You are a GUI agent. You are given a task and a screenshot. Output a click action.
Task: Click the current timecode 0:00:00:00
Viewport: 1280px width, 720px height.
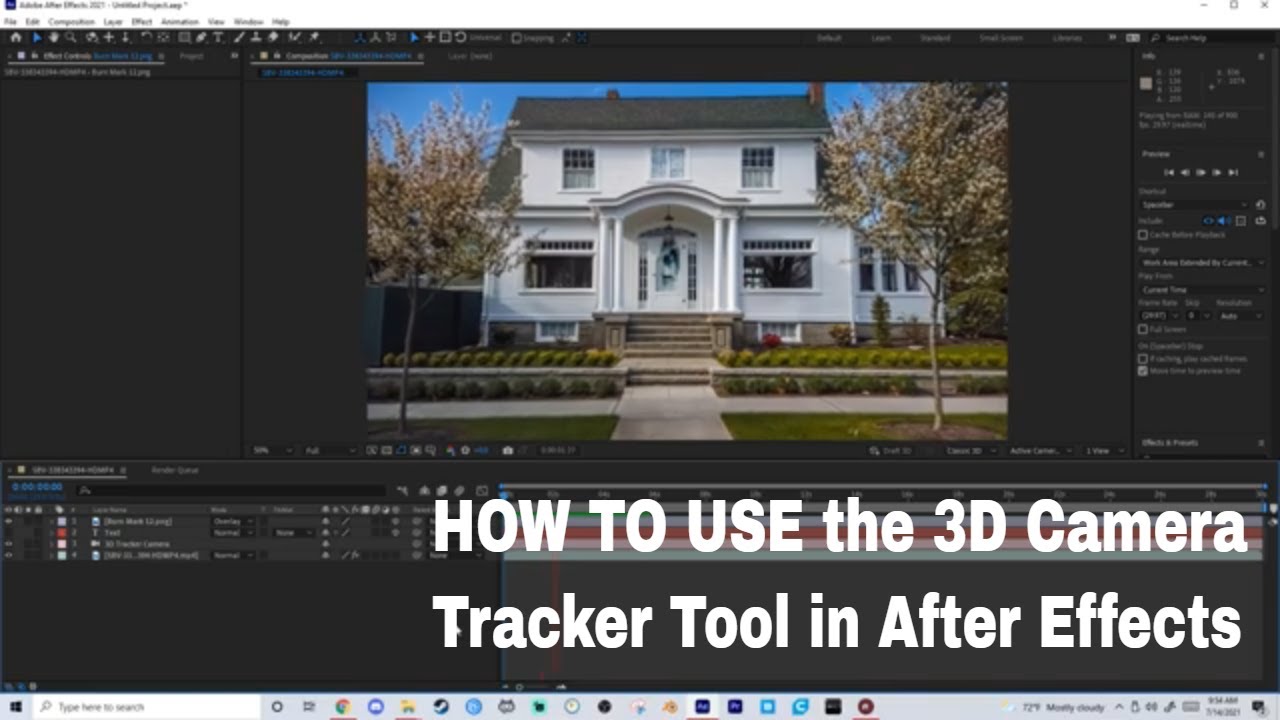point(37,487)
